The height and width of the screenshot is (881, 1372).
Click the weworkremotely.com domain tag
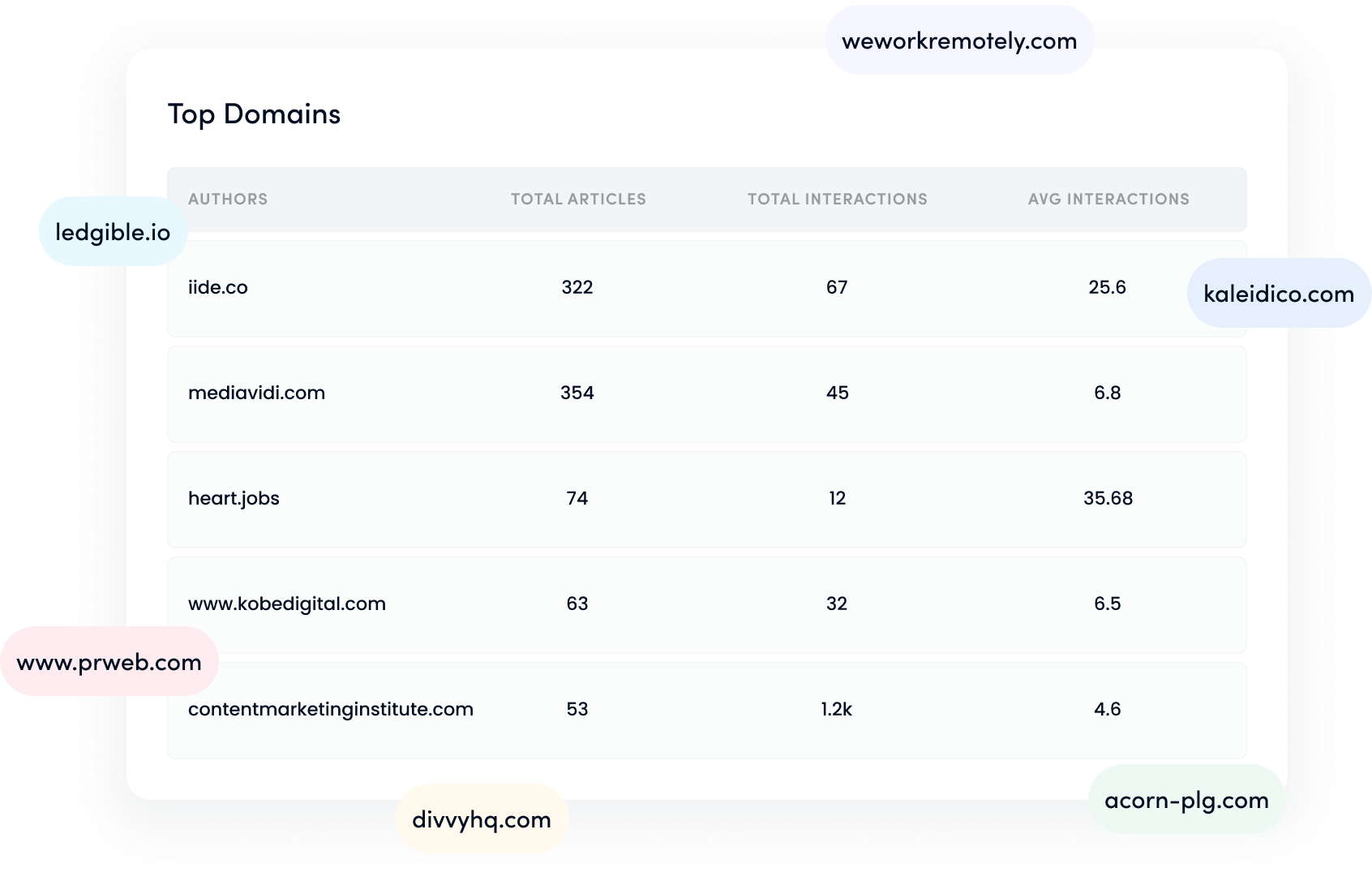[959, 41]
